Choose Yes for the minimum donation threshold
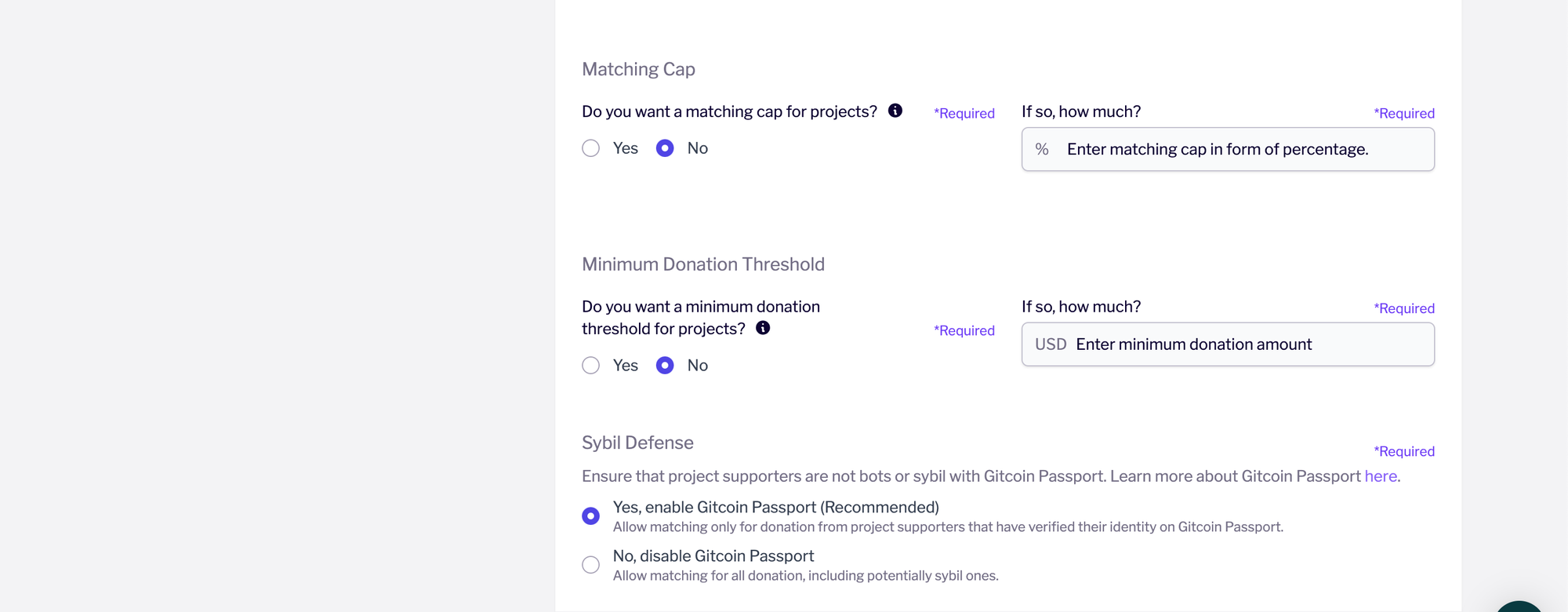Image resolution: width=1568 pixels, height=612 pixels. [591, 366]
